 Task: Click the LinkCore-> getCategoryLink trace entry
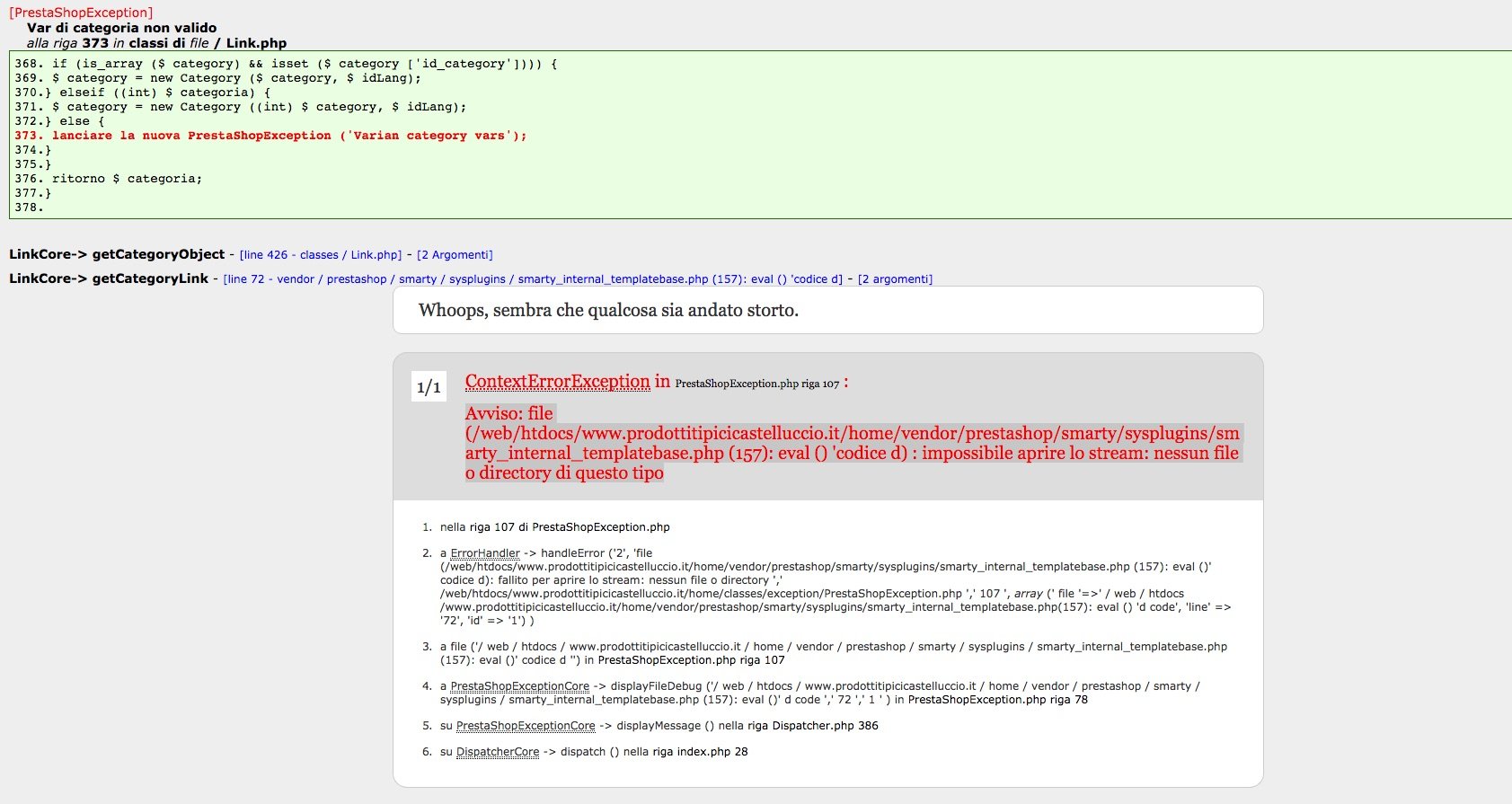(109, 278)
